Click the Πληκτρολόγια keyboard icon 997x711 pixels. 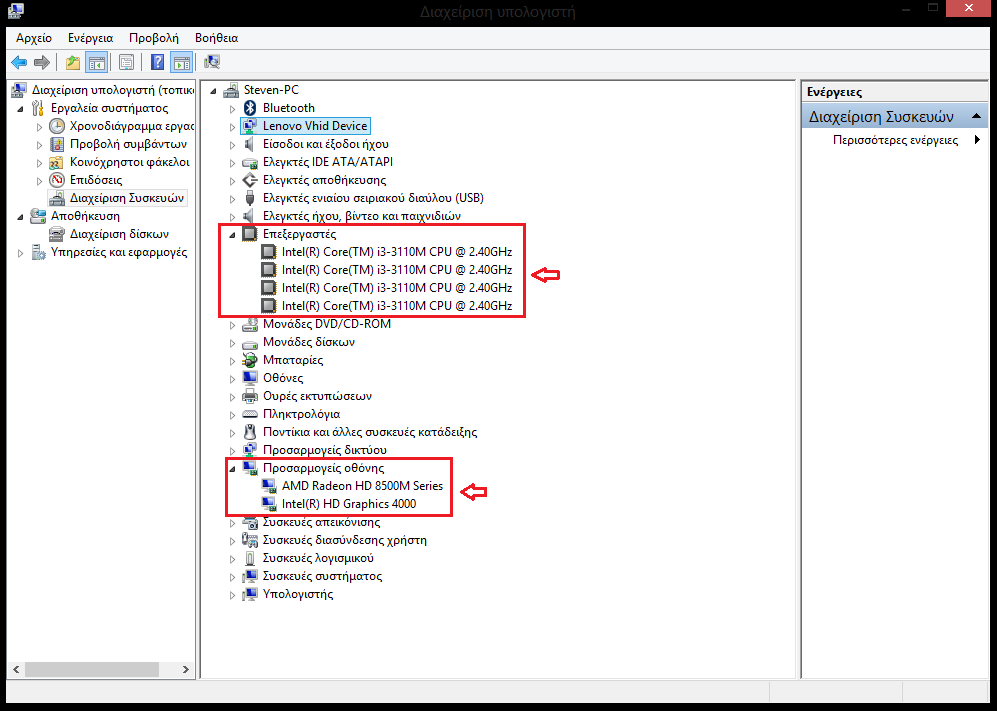pyautogui.click(x=250, y=414)
